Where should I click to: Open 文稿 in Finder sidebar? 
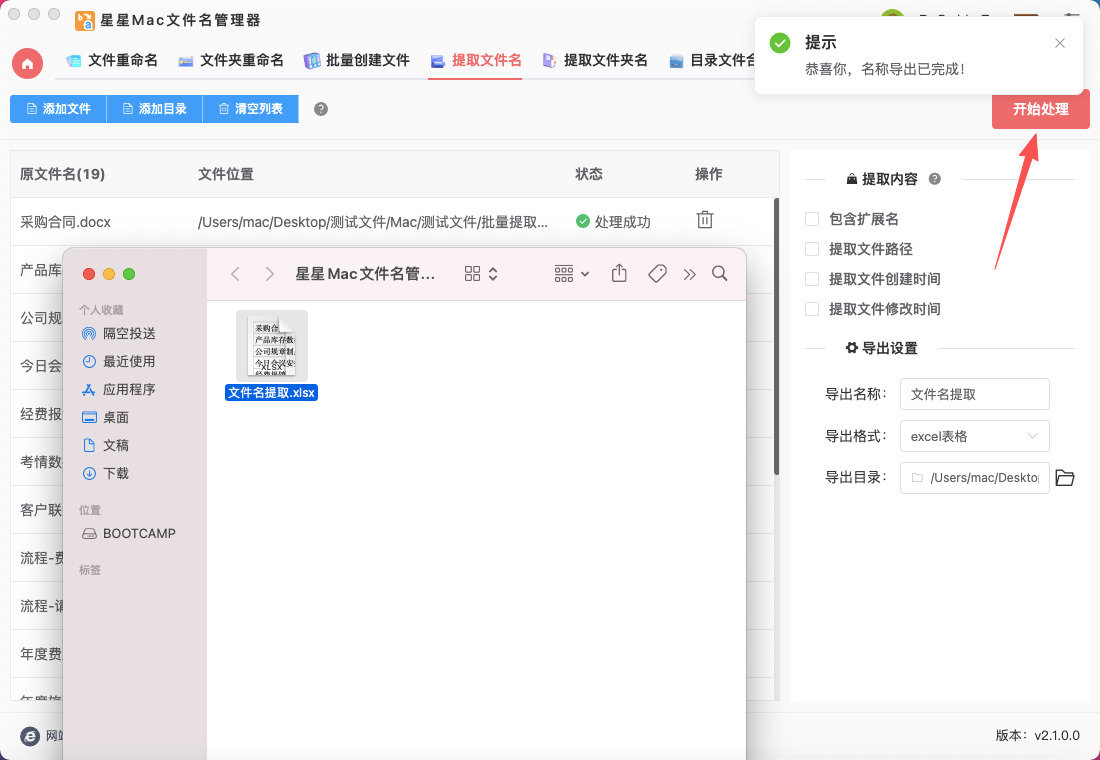coord(106,446)
